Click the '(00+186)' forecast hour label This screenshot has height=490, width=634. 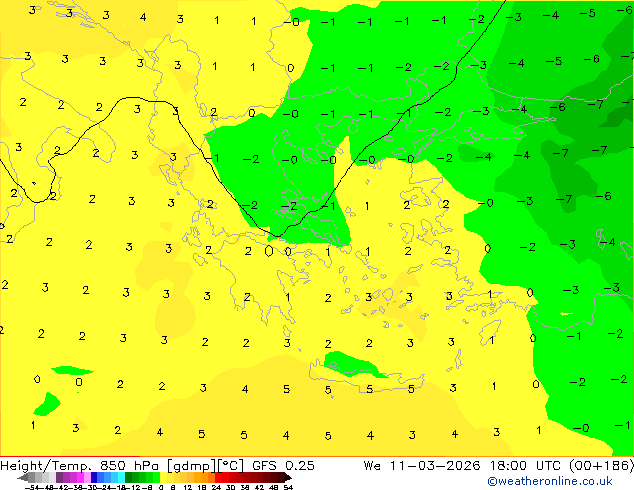pyautogui.click(x=602, y=465)
